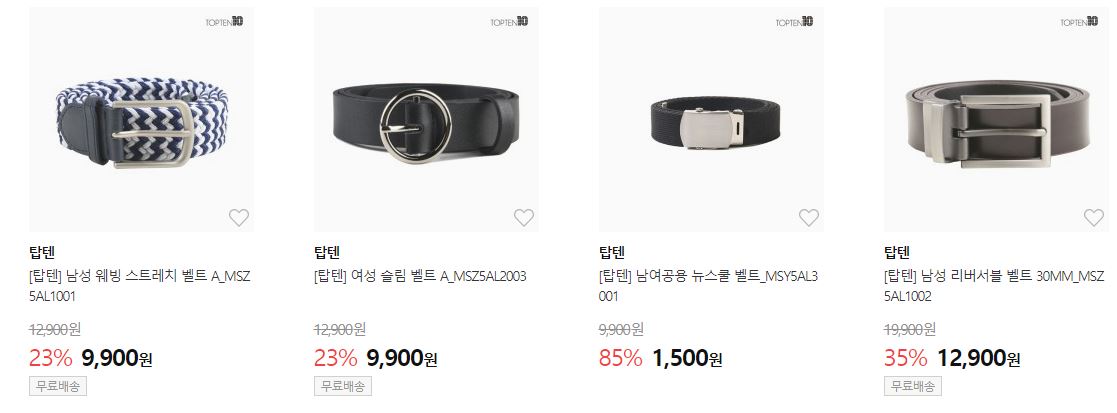Click 탑텐 brand name above reversible belt
The width and height of the screenshot is (1117, 413).
[x=897, y=252]
